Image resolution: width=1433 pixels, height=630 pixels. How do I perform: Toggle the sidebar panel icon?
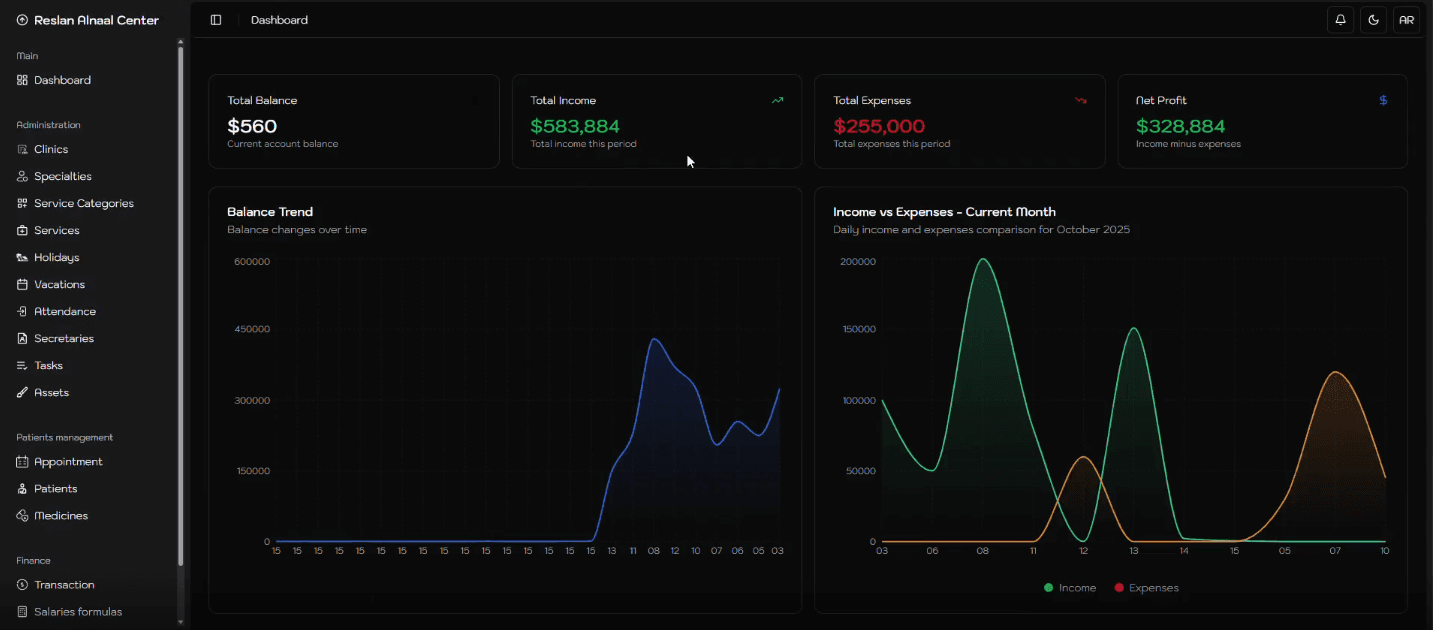(x=216, y=20)
